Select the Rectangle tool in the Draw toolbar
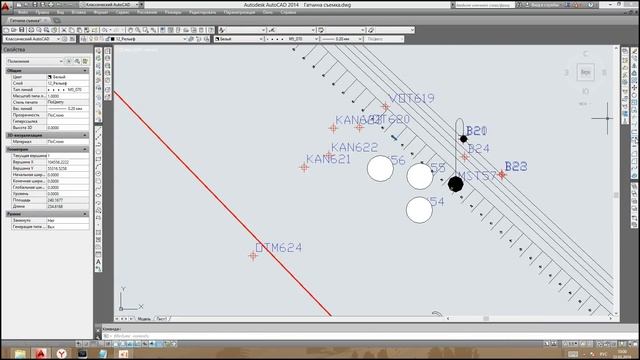 click(x=98, y=160)
